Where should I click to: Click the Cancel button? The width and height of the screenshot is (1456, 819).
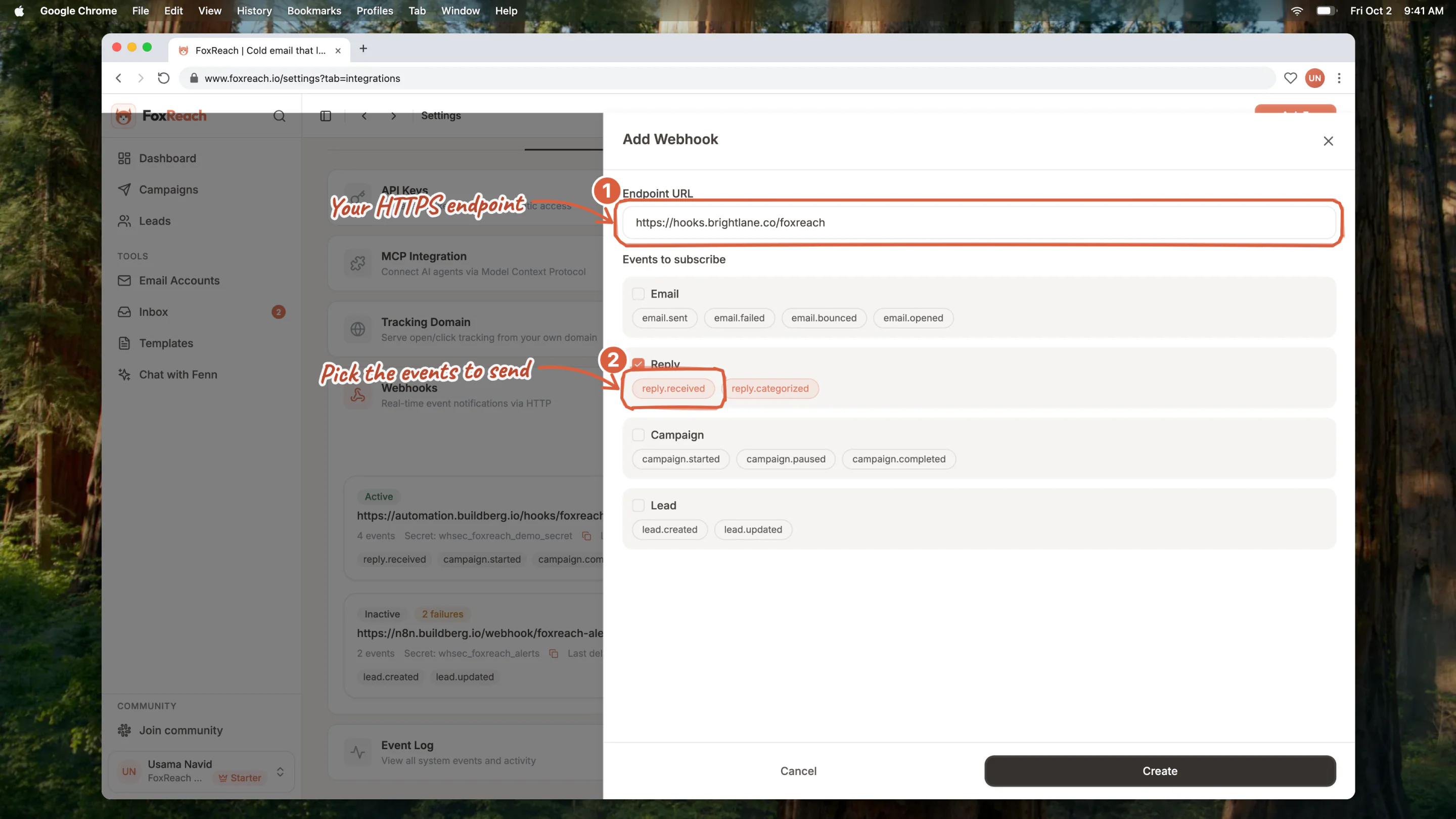tap(798, 771)
